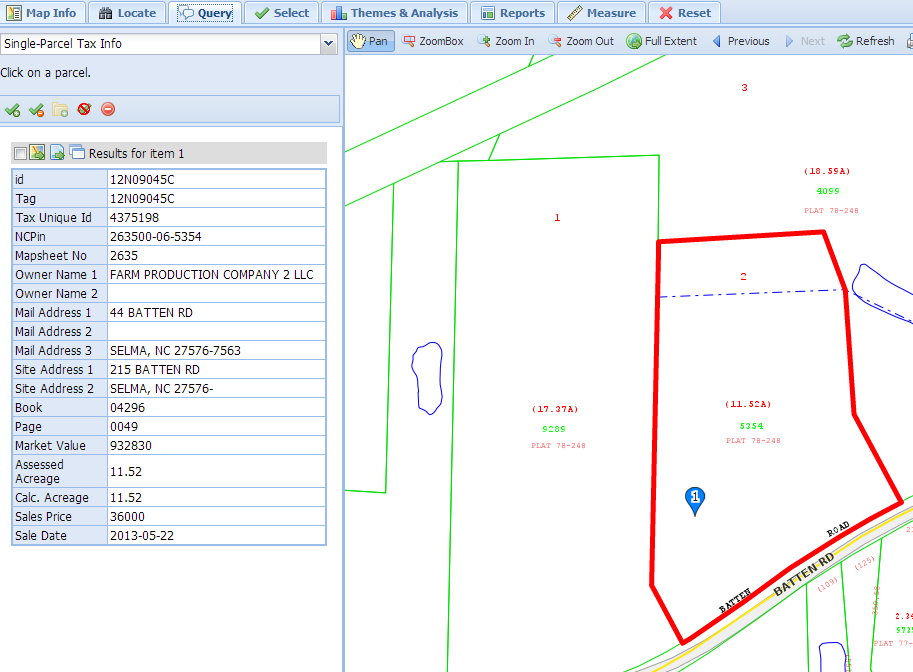Tick the checkbox for Results for item 1
913x672 pixels.
[x=20, y=154]
